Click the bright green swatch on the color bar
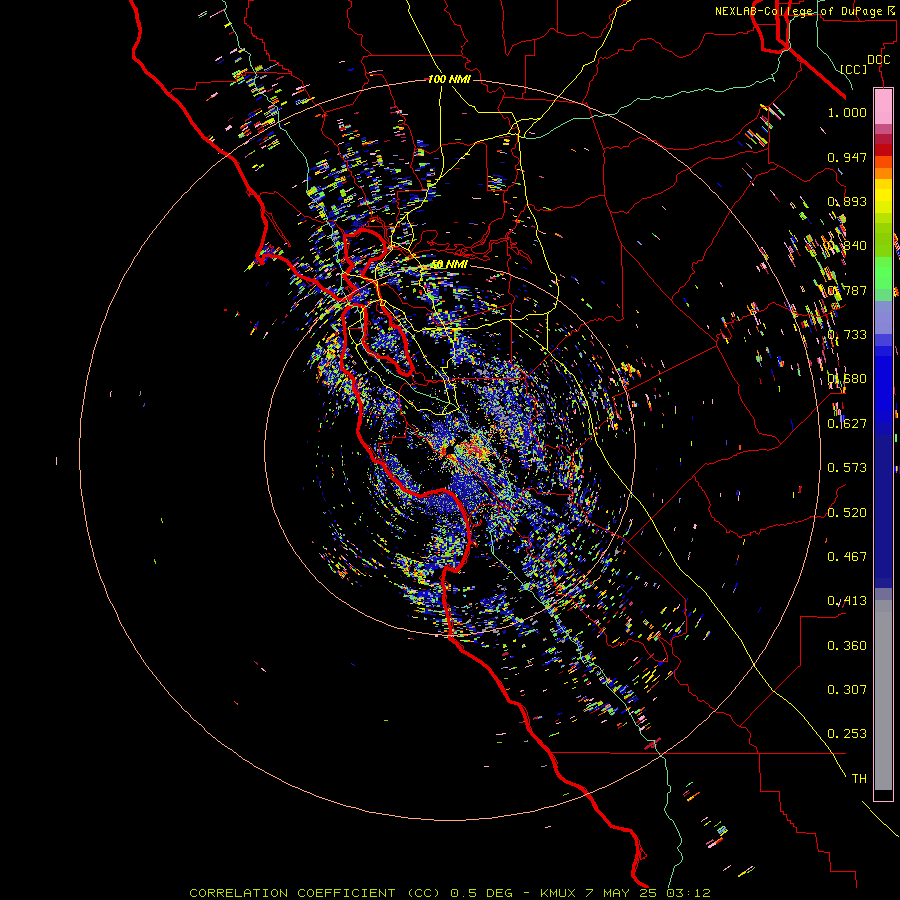The width and height of the screenshot is (900, 900). coord(883,273)
